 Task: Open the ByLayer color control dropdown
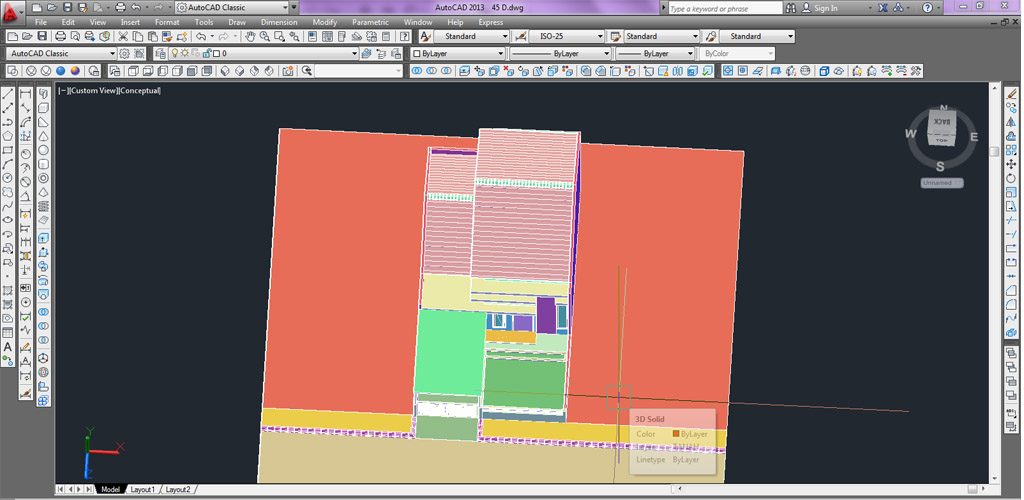tap(458, 54)
